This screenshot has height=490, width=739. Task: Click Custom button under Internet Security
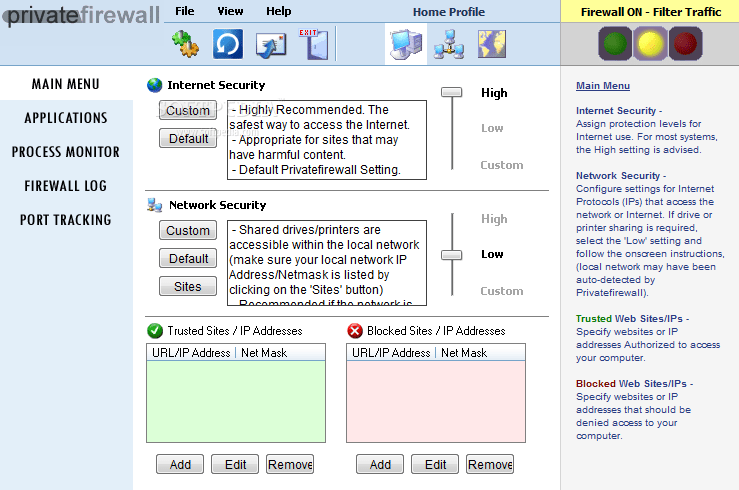pyautogui.click(x=188, y=110)
